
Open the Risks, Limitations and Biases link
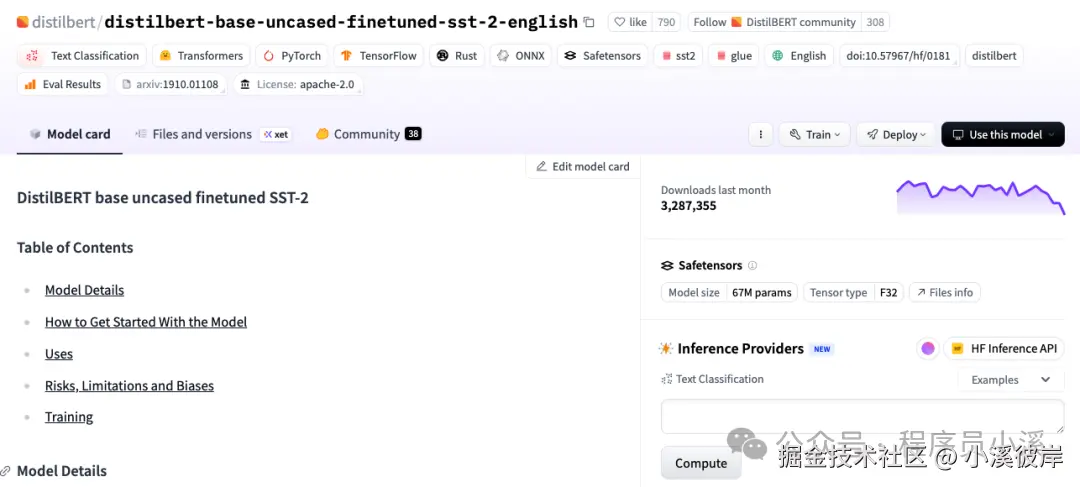coord(129,386)
